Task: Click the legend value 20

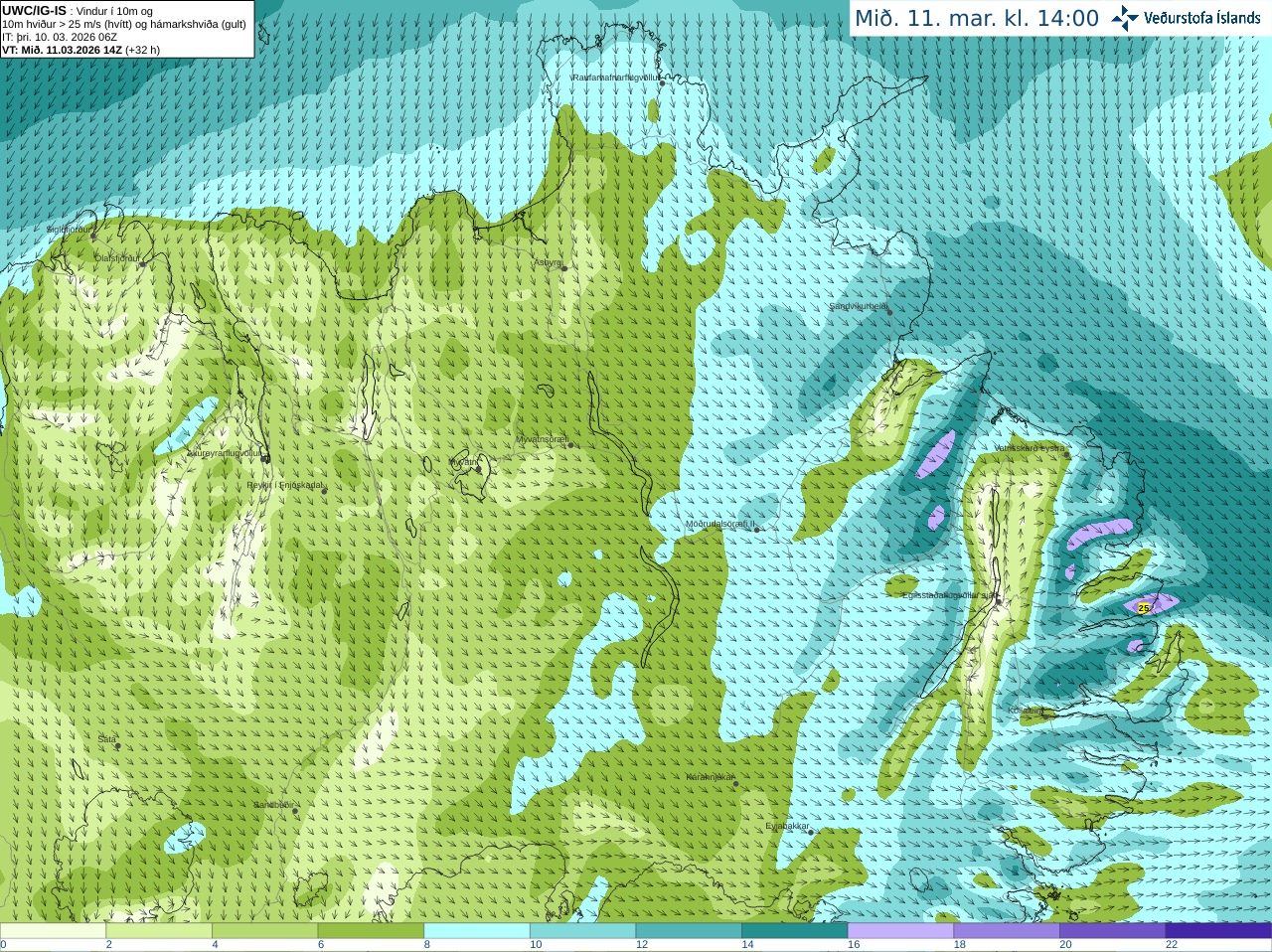Action: click(x=1065, y=945)
